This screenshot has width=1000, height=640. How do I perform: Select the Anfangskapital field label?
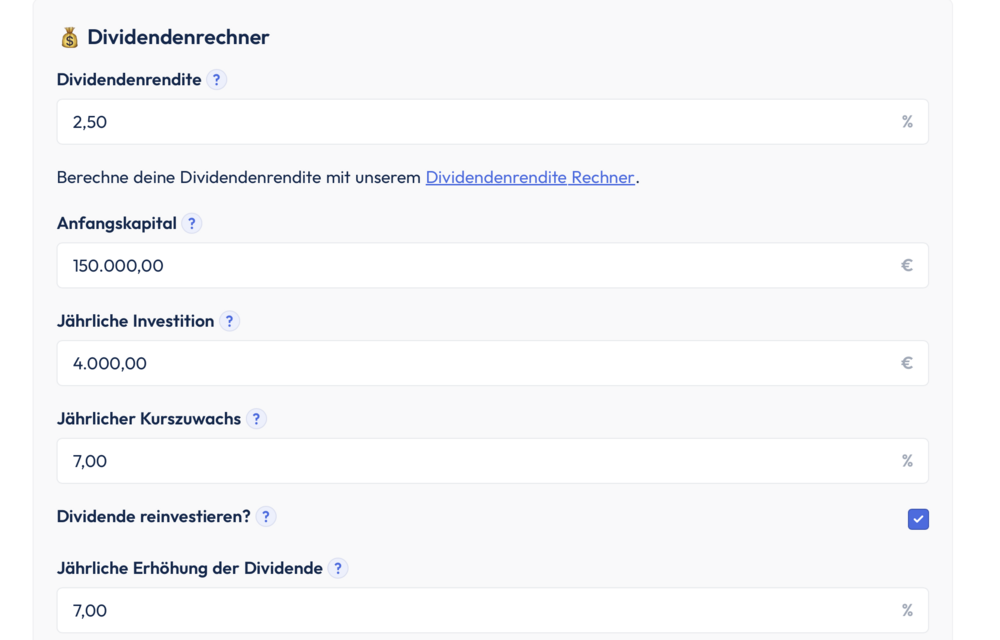116,223
